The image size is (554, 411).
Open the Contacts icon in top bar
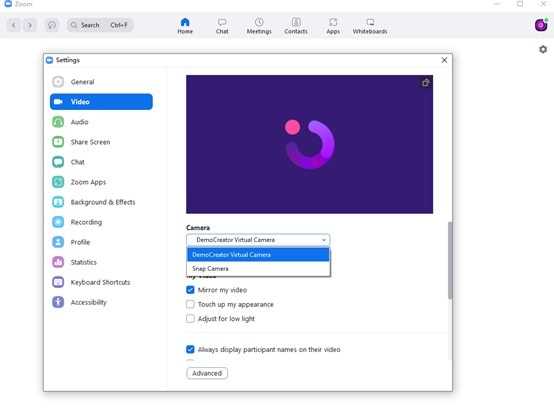[296, 22]
